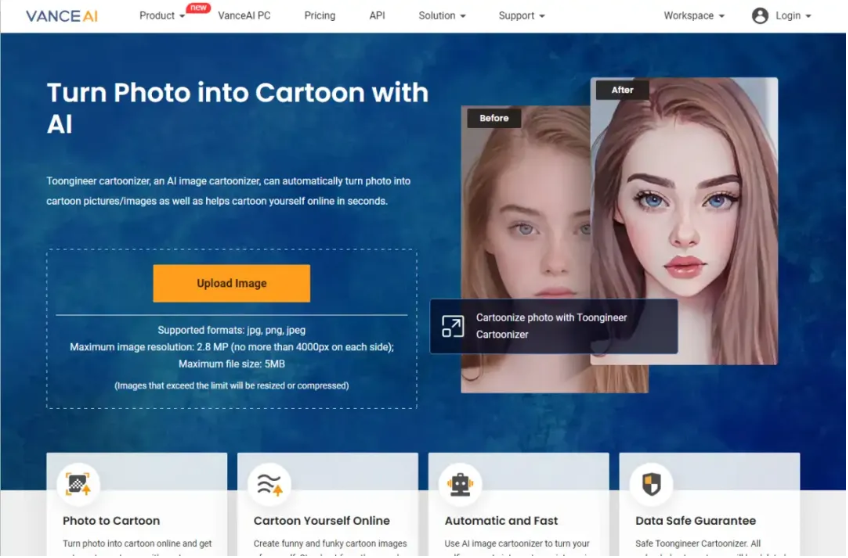The width and height of the screenshot is (848, 558).
Task: Click Cartoonize photo with Toongineer Cartoonizer
Action: click(552, 326)
